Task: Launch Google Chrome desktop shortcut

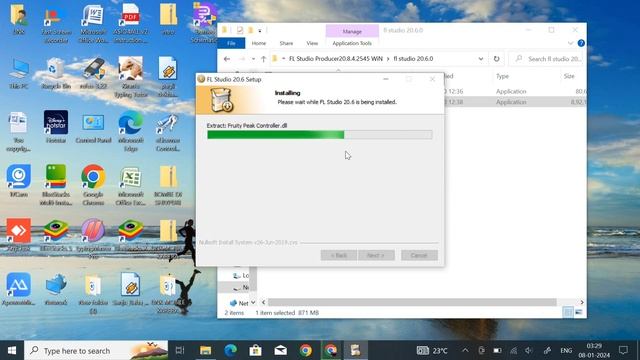Action: coord(93,184)
